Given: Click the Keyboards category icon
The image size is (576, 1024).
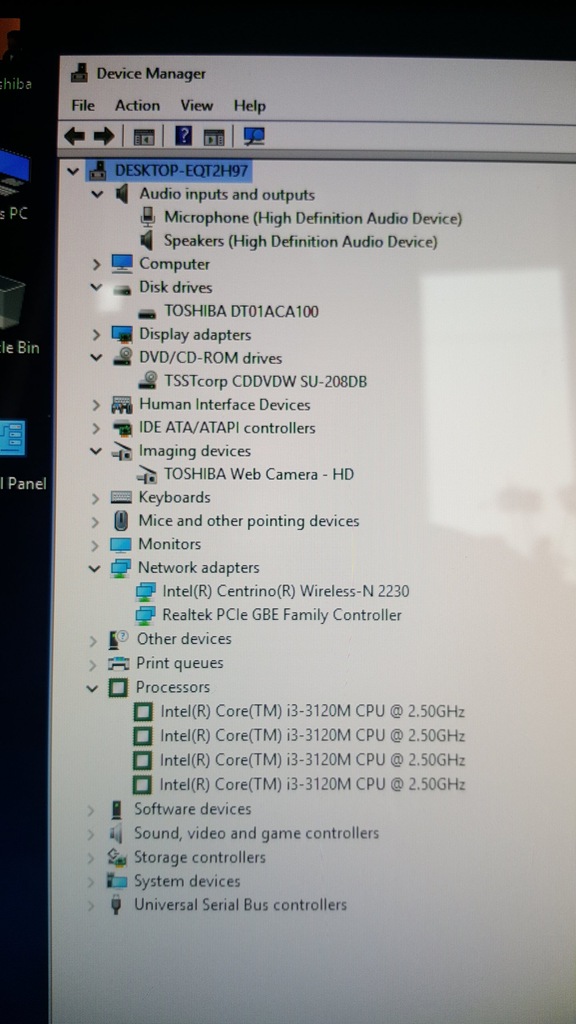Looking at the screenshot, I should pyautogui.click(x=121, y=498).
